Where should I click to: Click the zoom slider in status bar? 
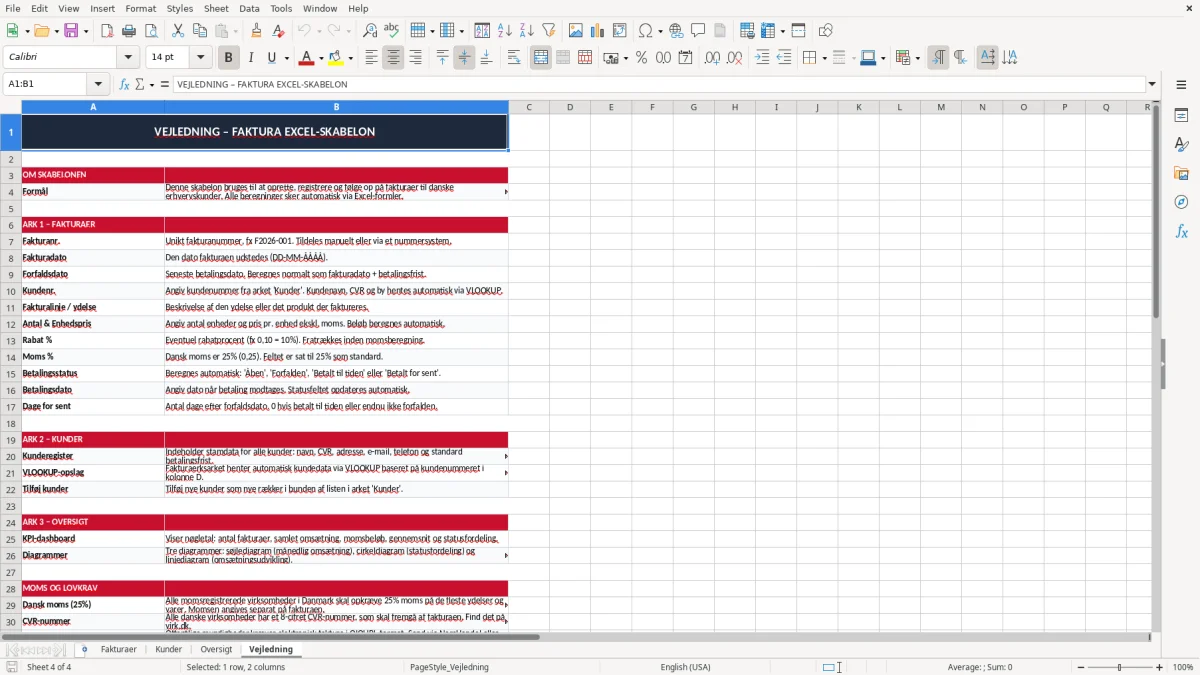1120,667
